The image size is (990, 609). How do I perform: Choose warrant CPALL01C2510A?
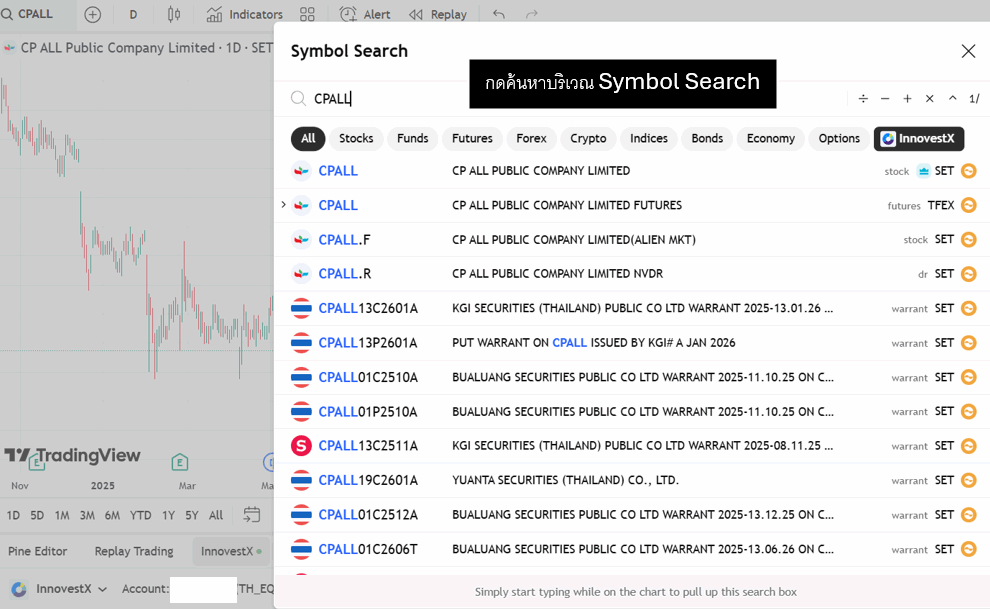coord(631,377)
